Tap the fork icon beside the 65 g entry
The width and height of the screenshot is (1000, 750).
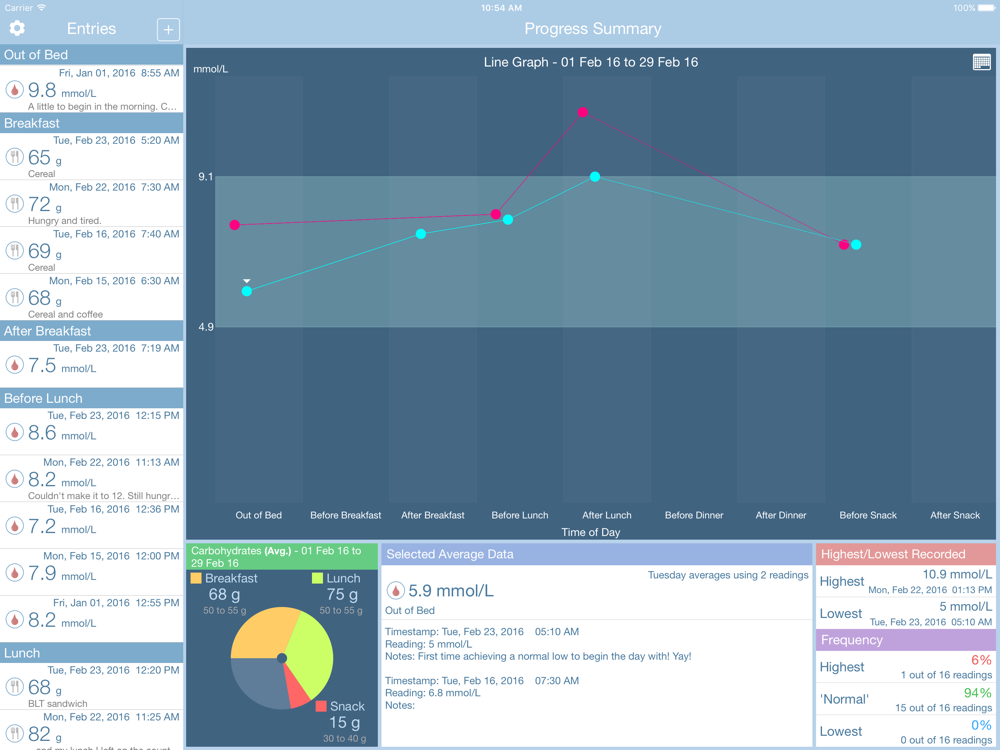point(15,157)
